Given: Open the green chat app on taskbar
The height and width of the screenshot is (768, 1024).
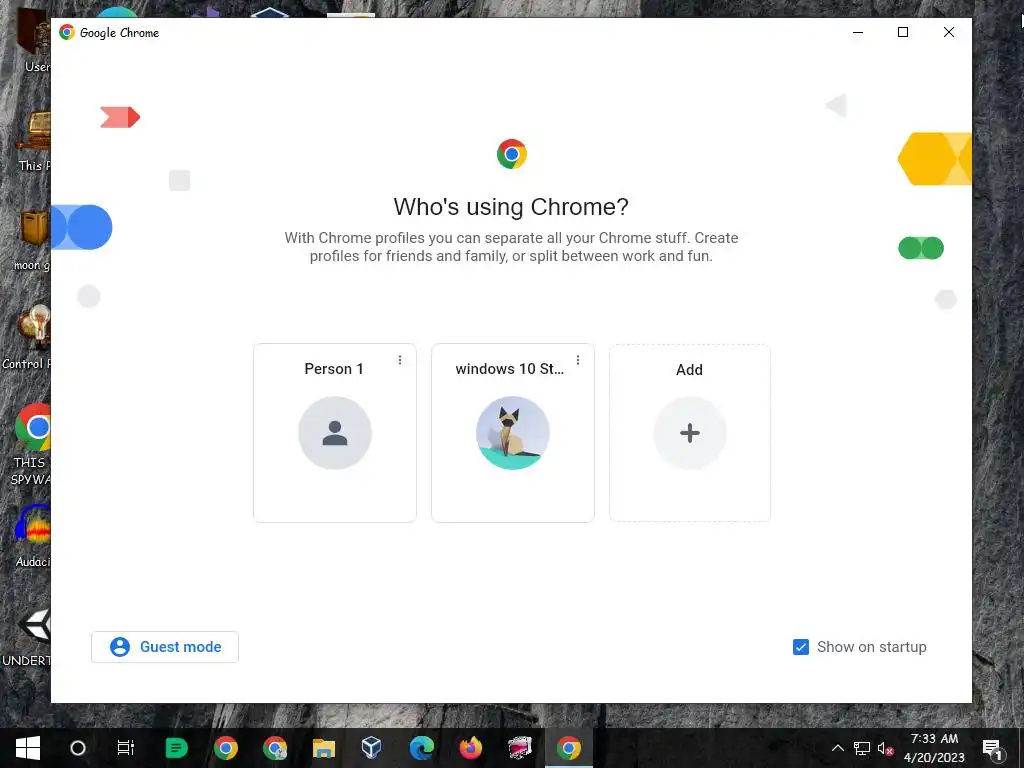Looking at the screenshot, I should click(176, 748).
